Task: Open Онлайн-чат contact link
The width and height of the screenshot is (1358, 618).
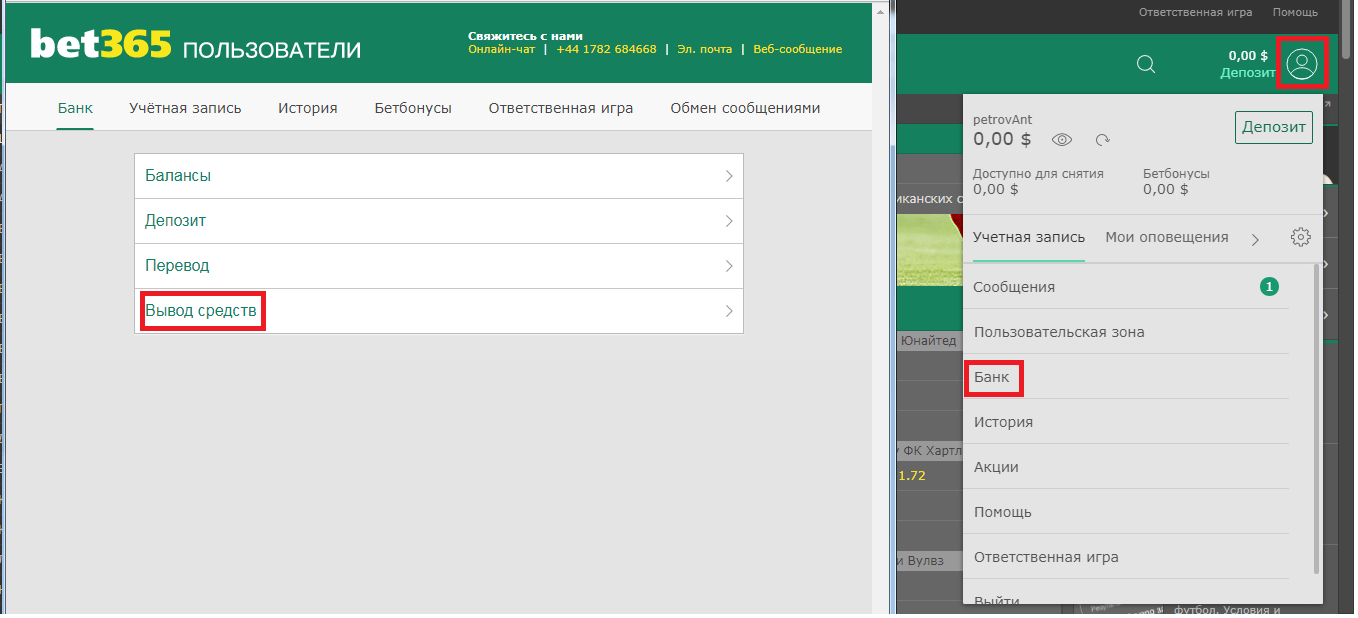Action: [502, 49]
